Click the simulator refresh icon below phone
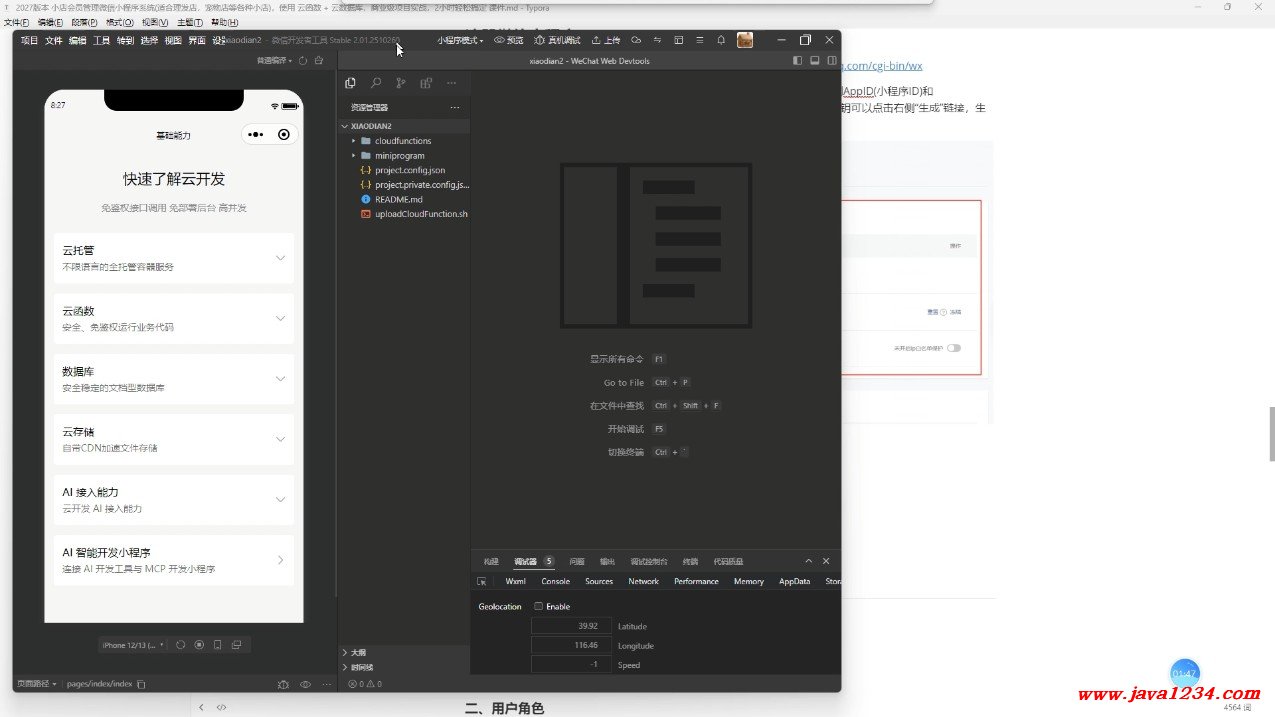 [181, 645]
